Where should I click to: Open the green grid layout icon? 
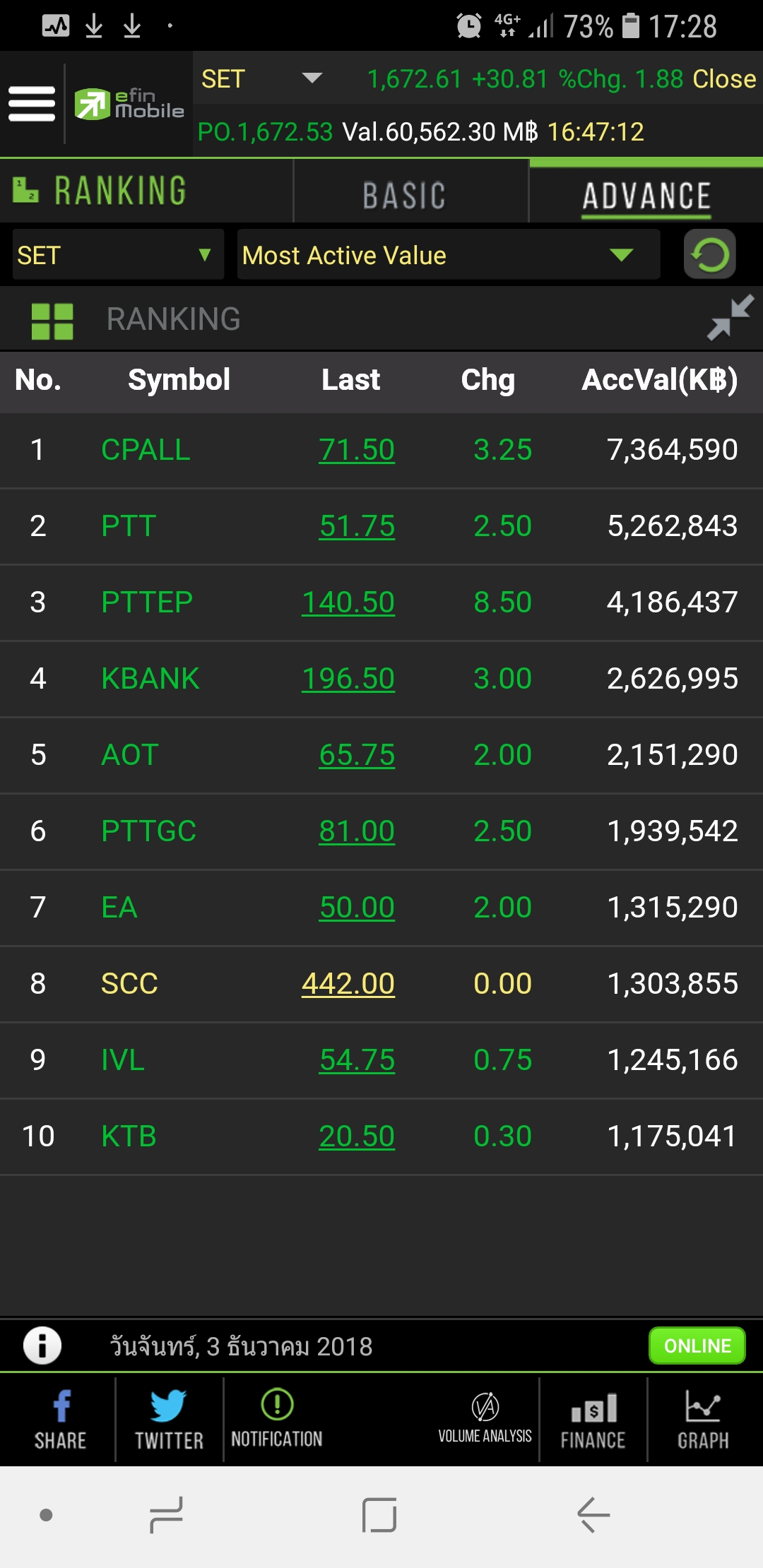[52, 321]
